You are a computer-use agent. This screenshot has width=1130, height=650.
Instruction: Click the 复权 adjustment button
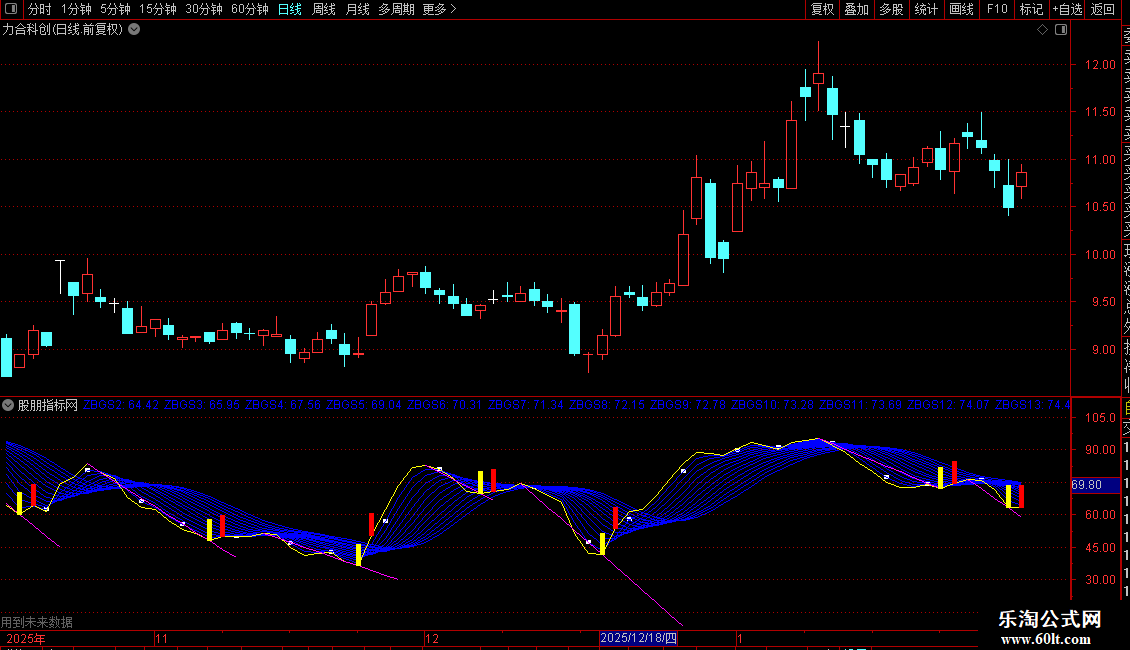822,9
